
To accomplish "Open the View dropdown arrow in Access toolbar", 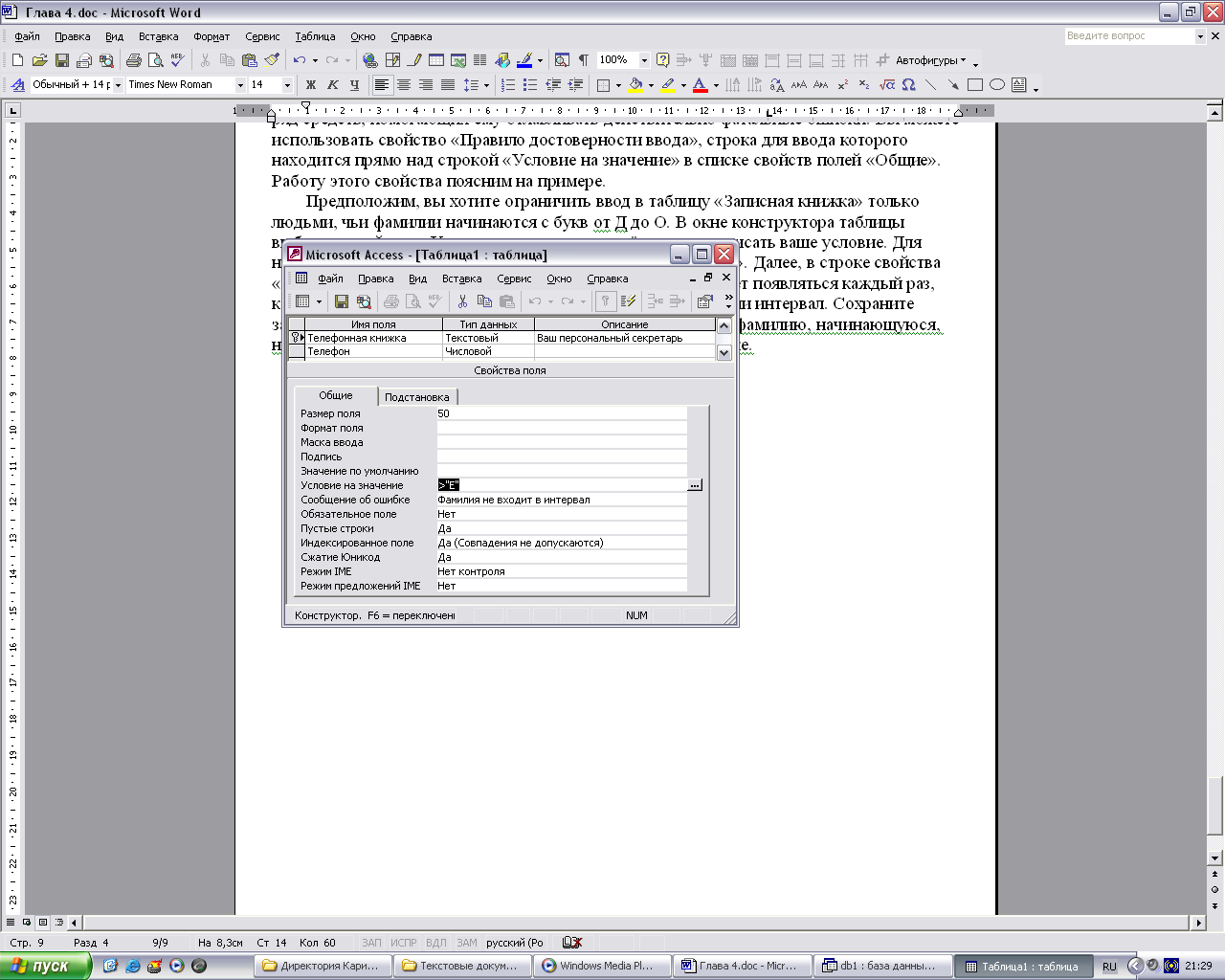I will click(x=319, y=301).
